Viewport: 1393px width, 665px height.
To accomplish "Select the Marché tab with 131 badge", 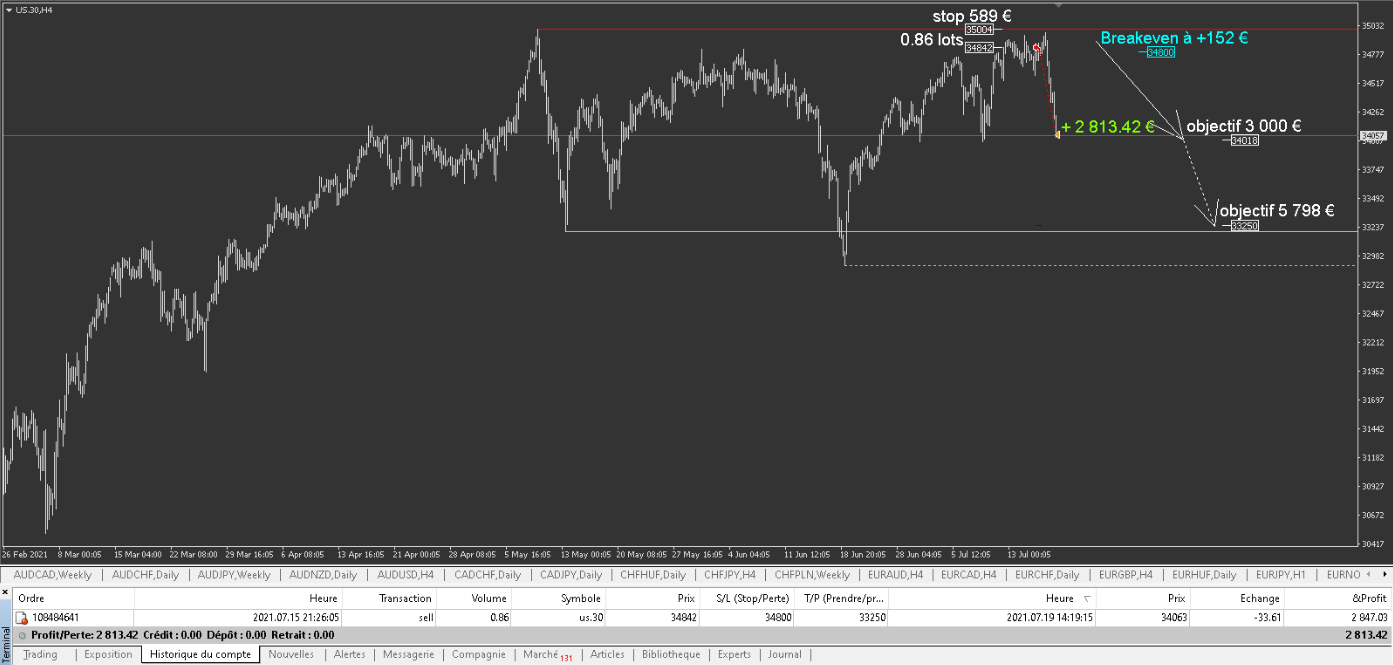I will [545, 655].
